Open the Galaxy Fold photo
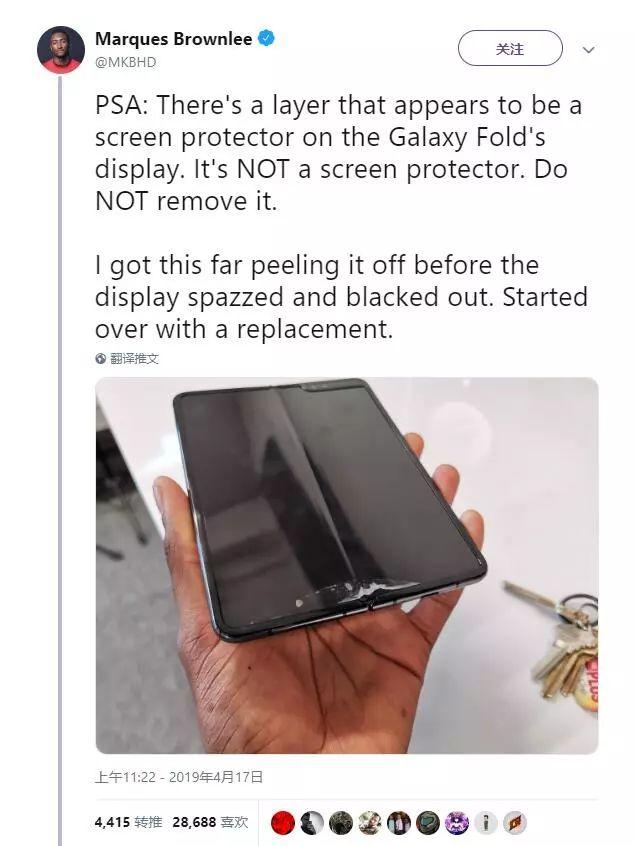 347,565
